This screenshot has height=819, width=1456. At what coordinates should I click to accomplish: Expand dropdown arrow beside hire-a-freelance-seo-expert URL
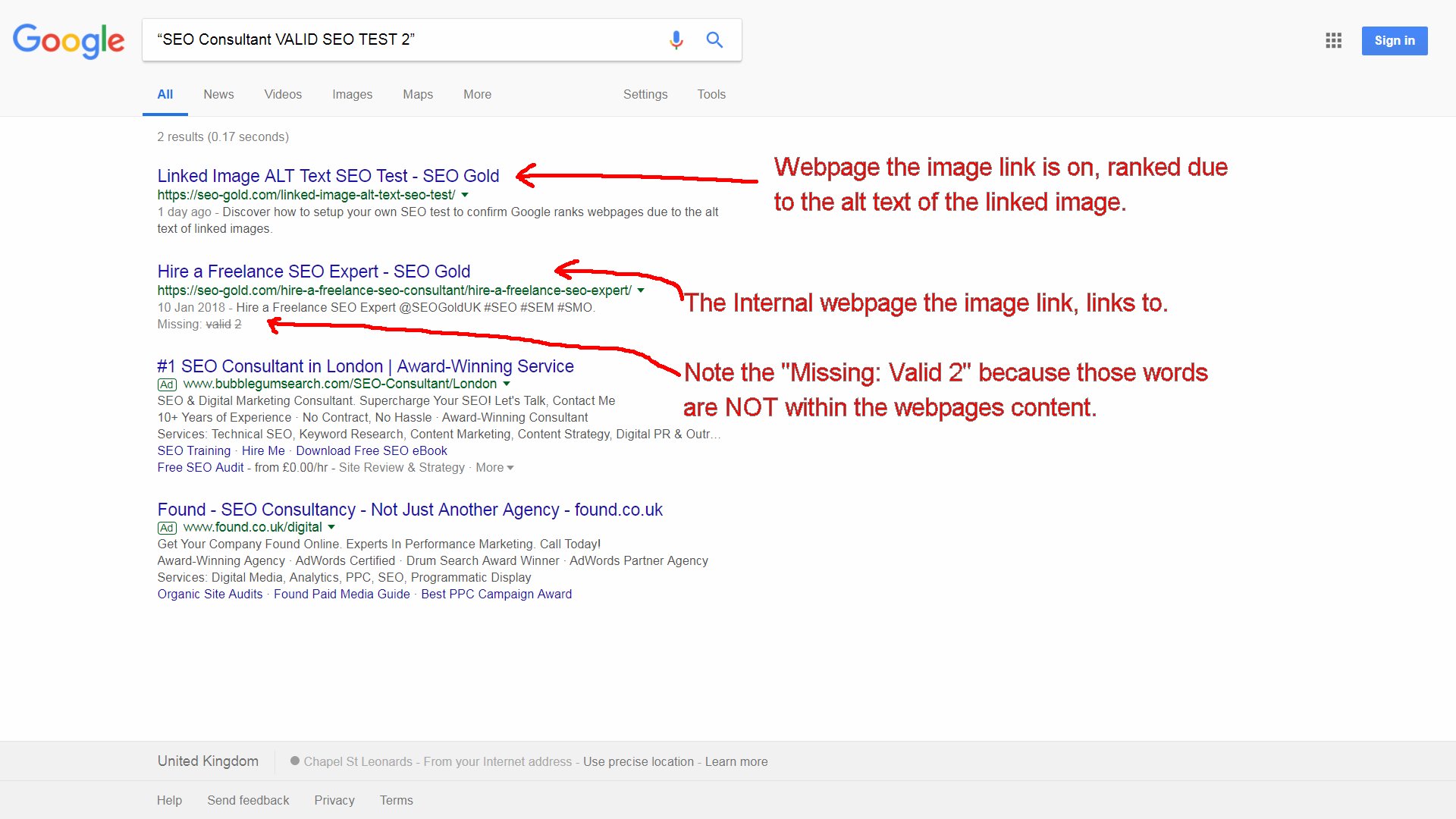(x=641, y=290)
